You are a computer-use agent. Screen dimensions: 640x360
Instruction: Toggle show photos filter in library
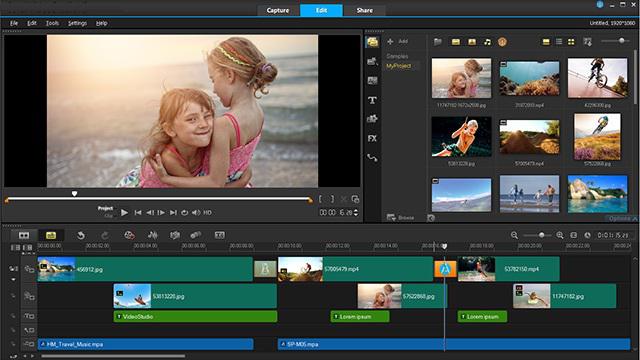coord(472,42)
